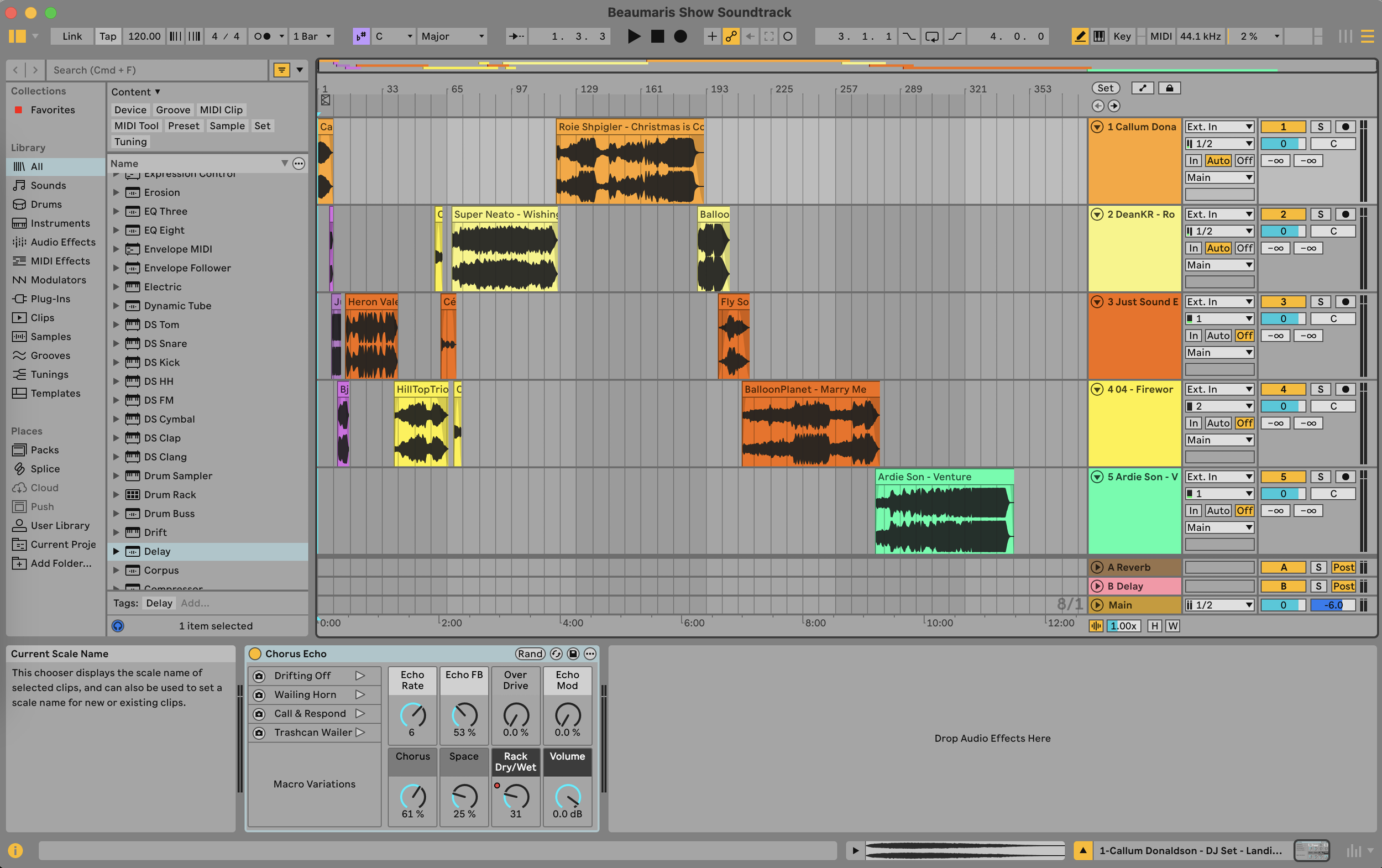Click the Play button in transport
The image size is (1382, 868).
coord(634,36)
